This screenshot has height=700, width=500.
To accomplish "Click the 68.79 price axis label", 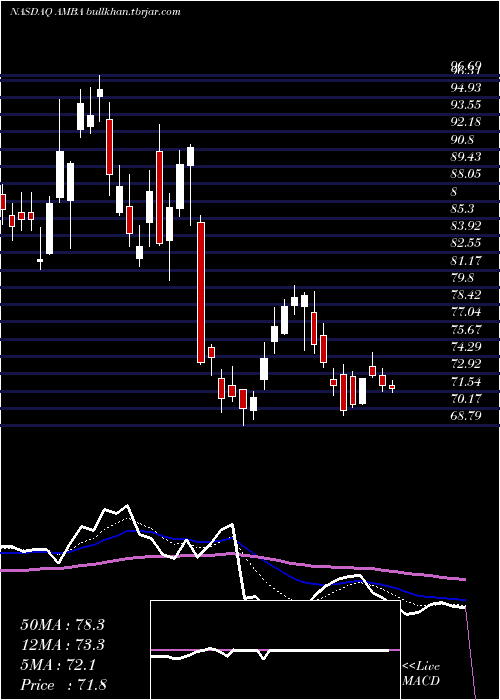I will (466, 416).
